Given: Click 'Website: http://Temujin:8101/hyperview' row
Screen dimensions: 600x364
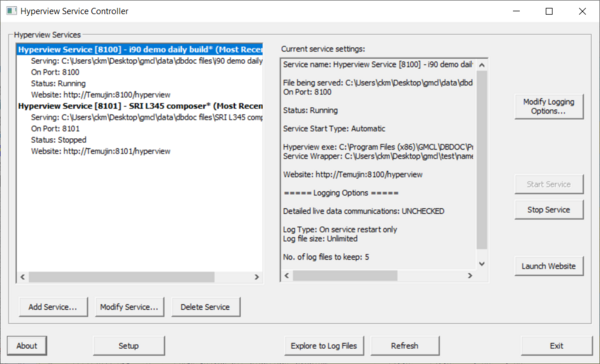Looking at the screenshot, I should [101, 151].
